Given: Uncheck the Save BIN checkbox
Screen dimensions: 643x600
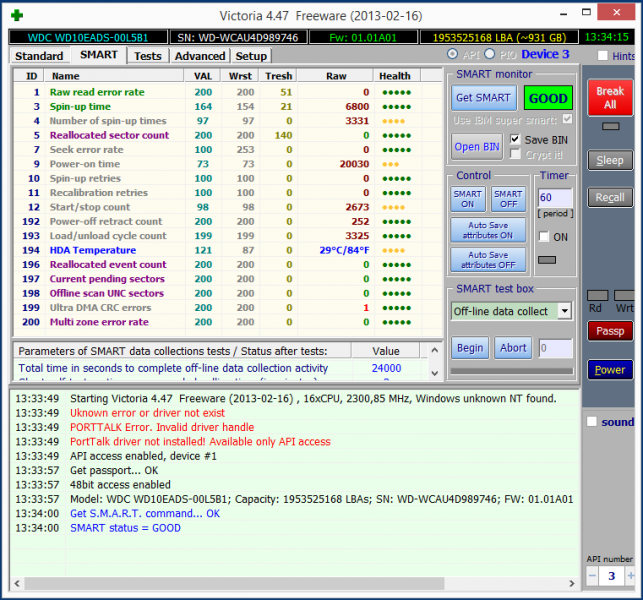Looking at the screenshot, I should [x=515, y=139].
